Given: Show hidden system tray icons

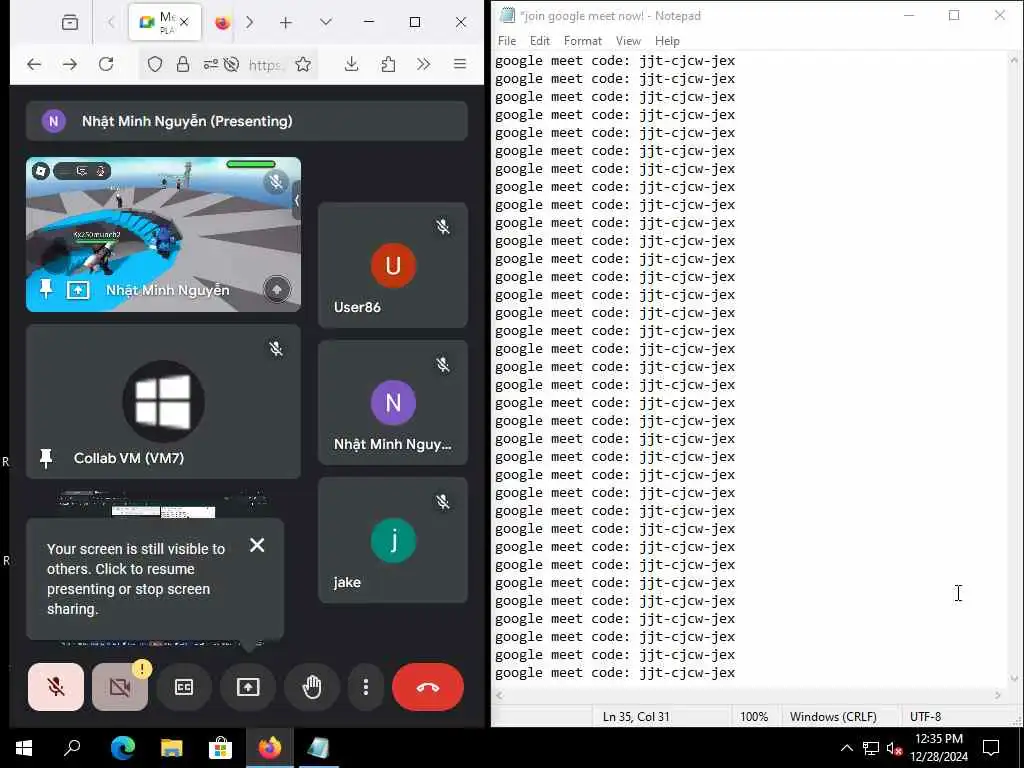Looking at the screenshot, I should pos(846,748).
